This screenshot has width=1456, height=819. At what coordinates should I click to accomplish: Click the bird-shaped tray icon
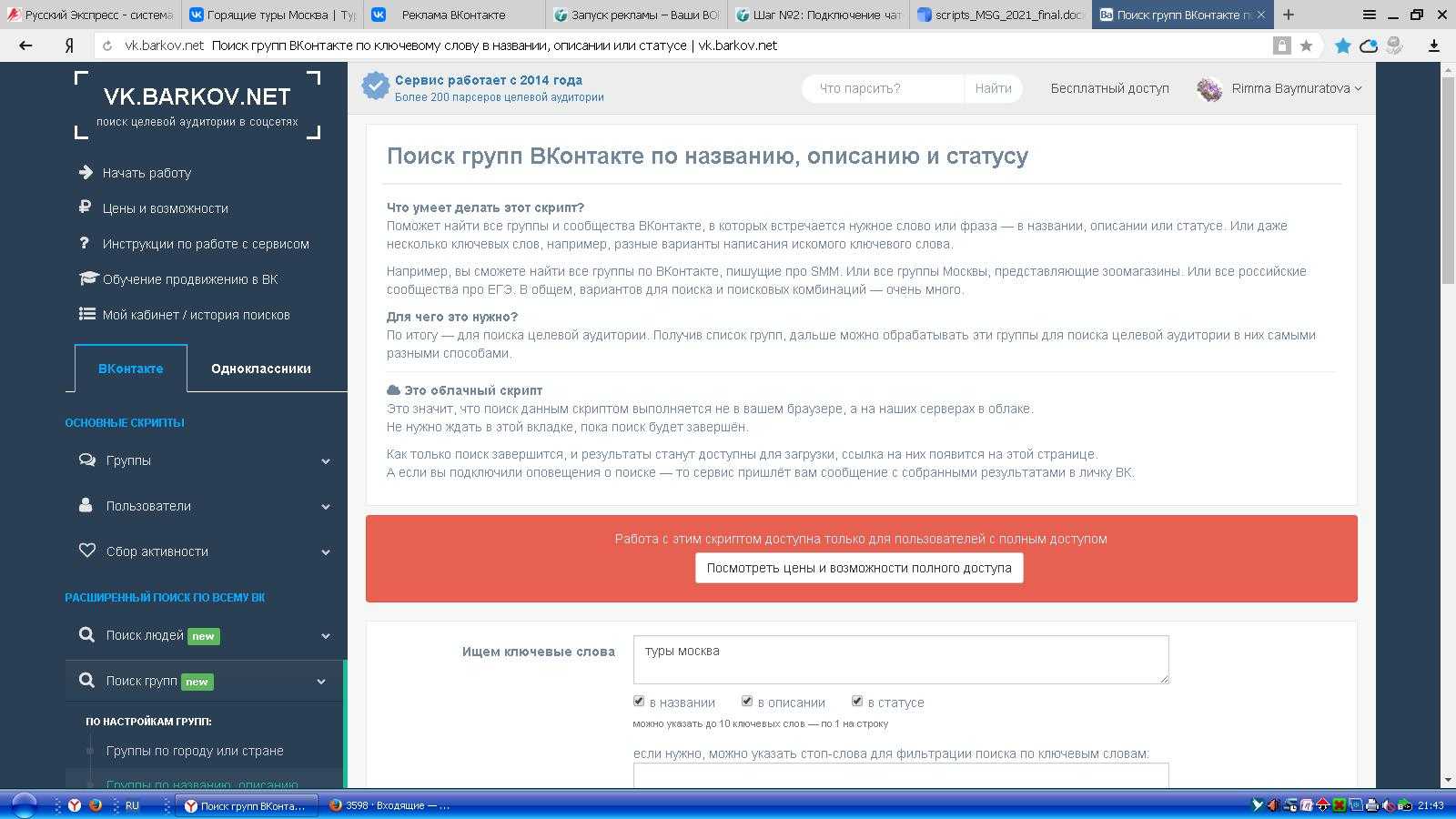click(x=1258, y=805)
